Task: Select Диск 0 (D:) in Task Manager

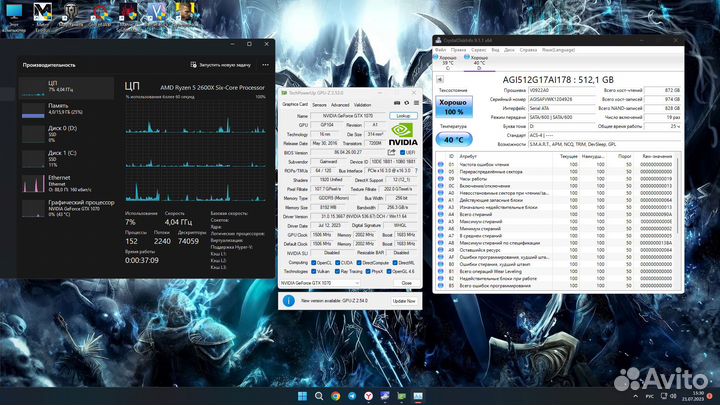Action: pyautogui.click(x=66, y=134)
